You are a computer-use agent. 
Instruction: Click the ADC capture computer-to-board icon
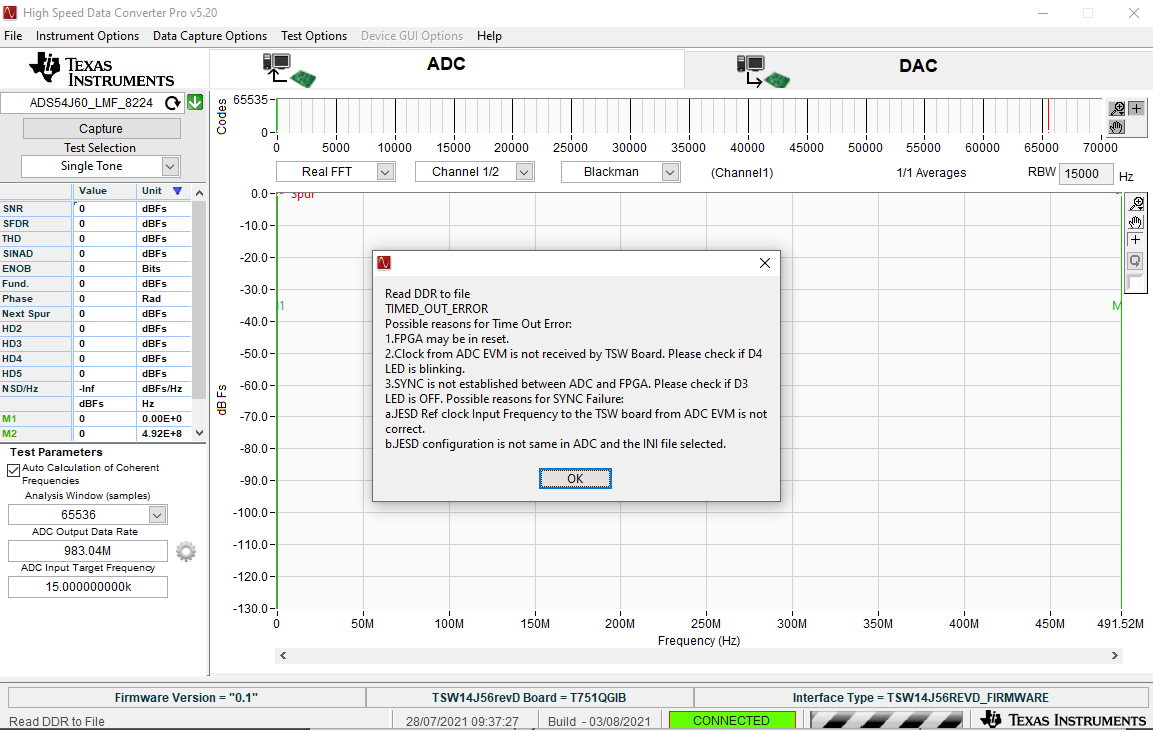(289, 71)
